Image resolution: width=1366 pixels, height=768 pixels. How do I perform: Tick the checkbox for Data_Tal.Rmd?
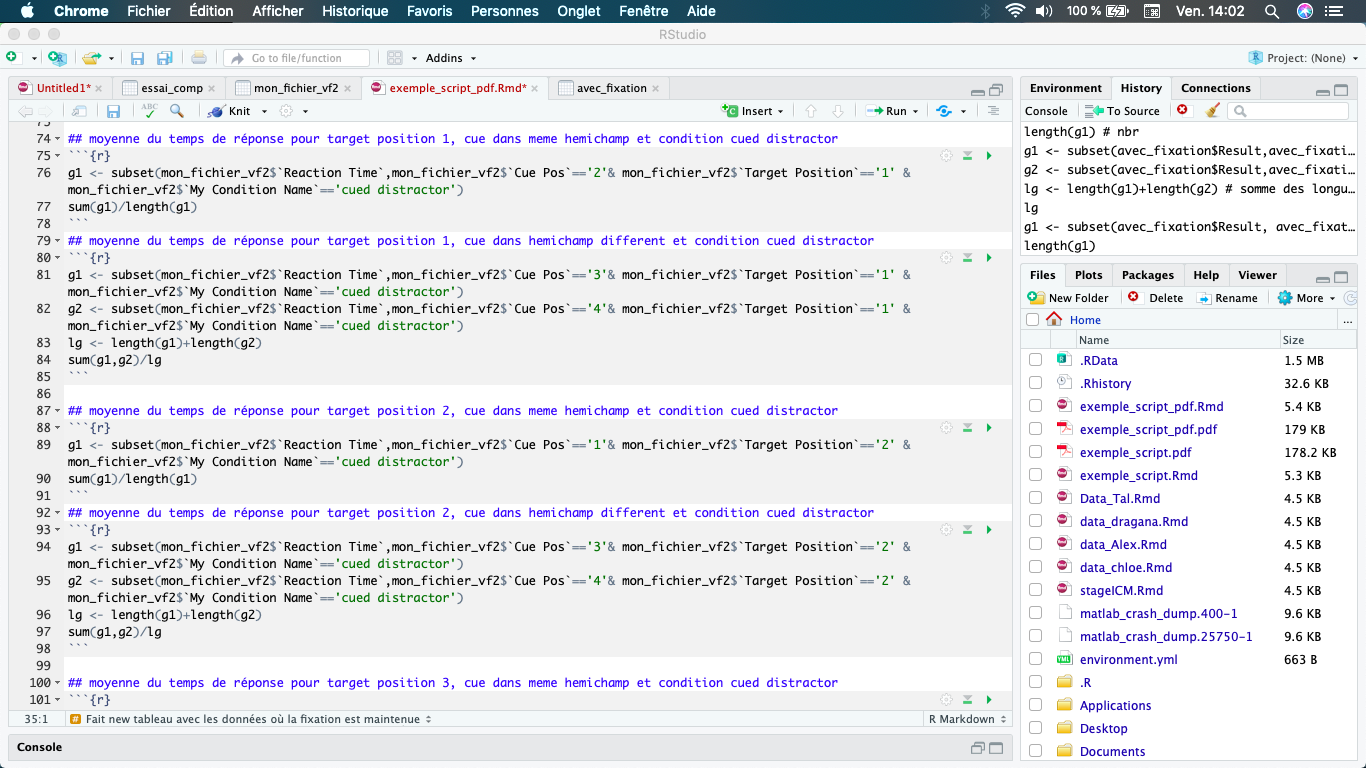pos(1035,498)
